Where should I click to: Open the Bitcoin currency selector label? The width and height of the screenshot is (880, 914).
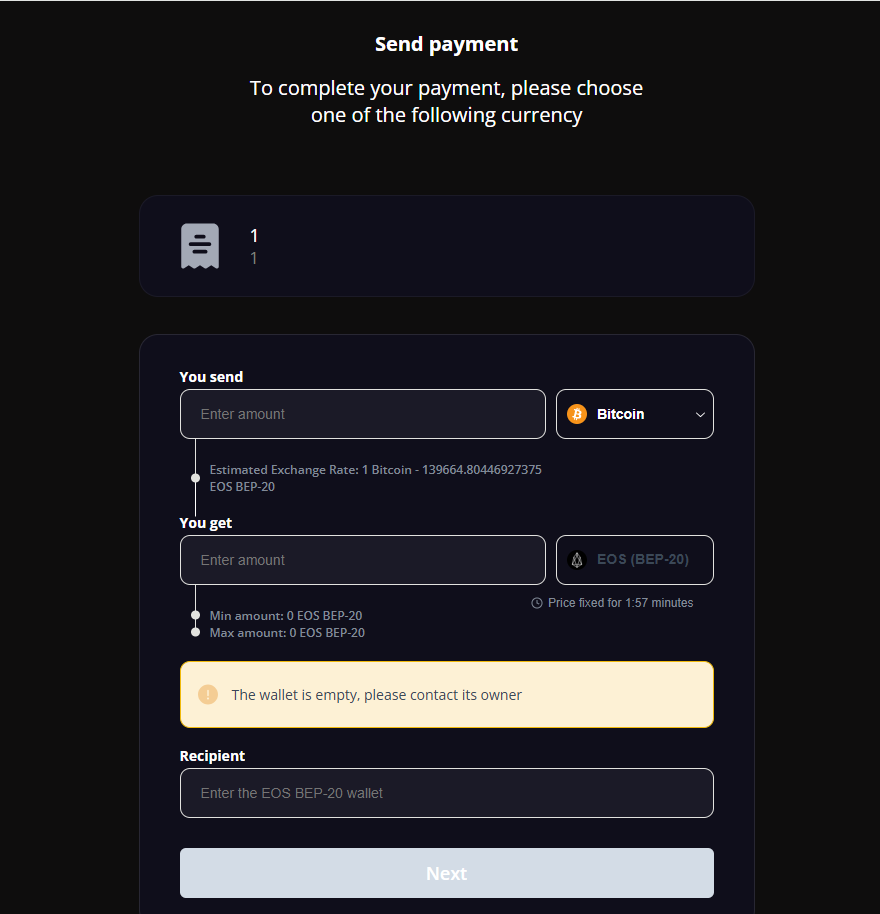pos(620,414)
